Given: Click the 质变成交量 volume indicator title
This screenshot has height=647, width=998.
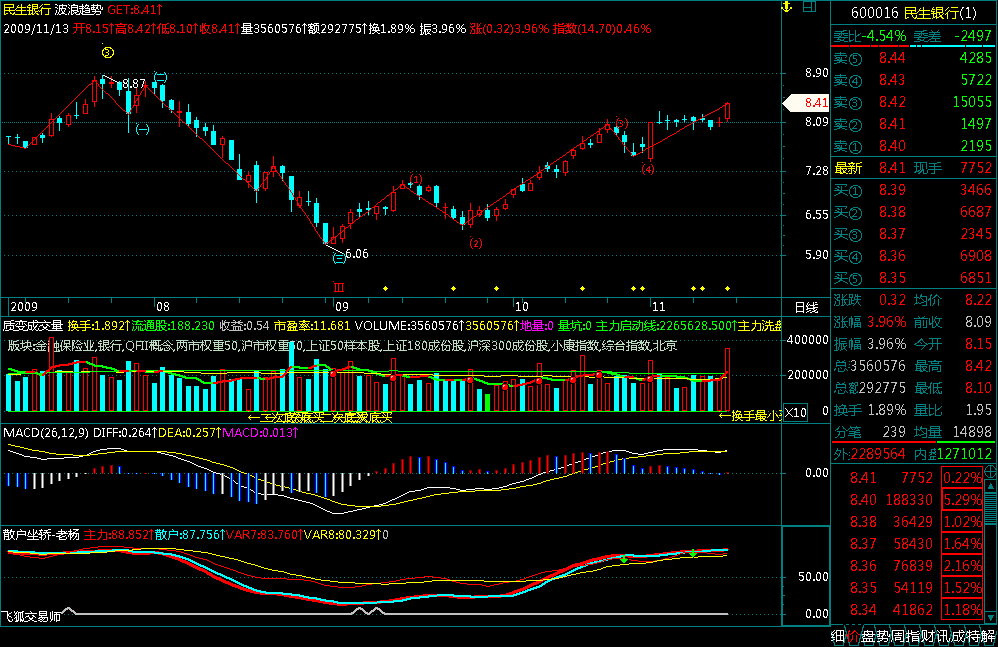Looking at the screenshot, I should point(33,326).
